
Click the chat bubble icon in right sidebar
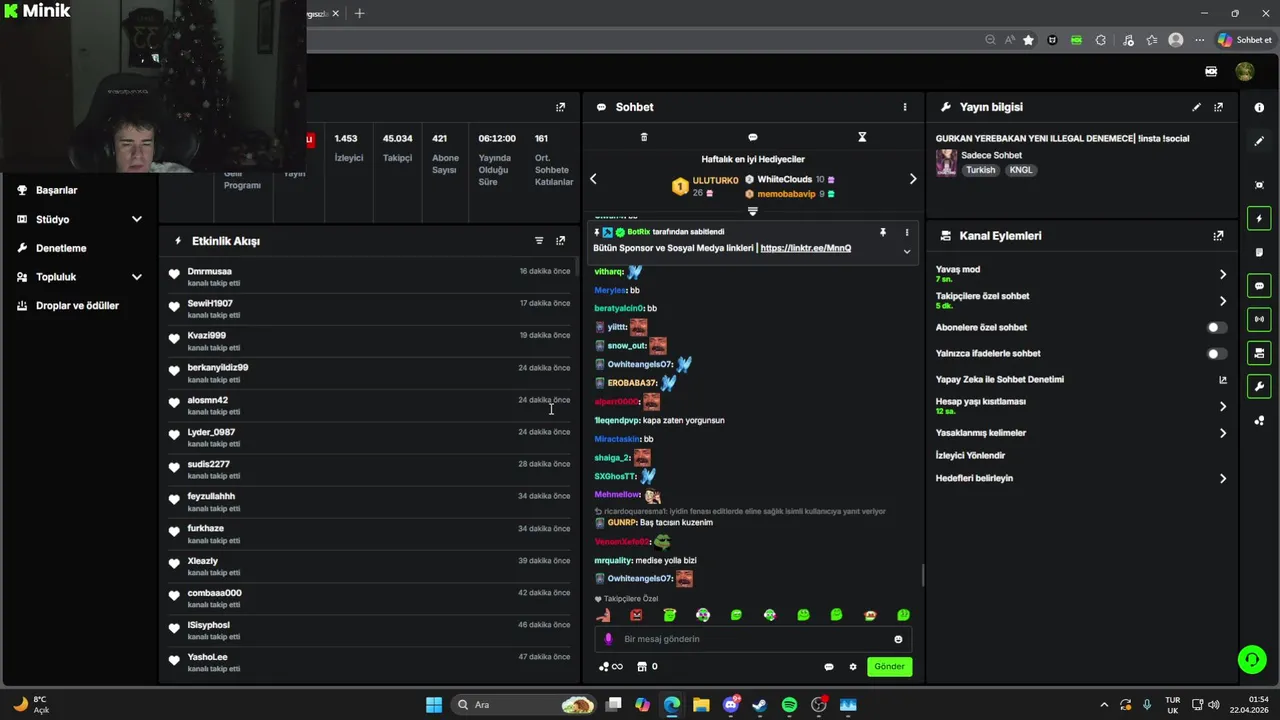click(1259, 286)
